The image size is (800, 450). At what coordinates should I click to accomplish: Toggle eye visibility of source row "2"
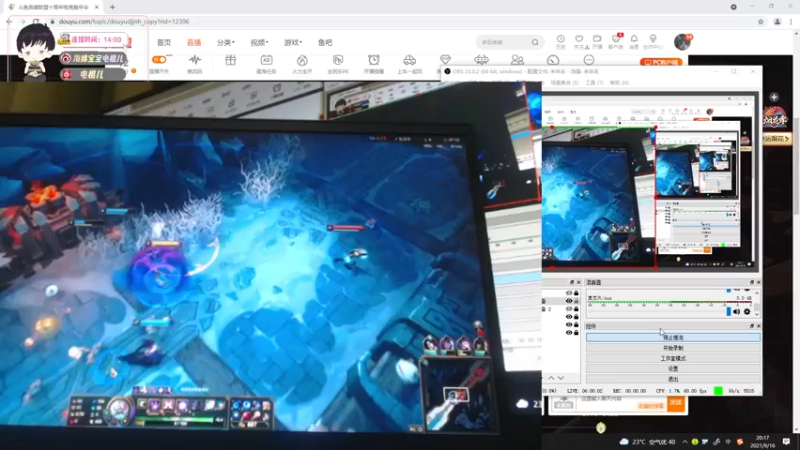pos(569,309)
